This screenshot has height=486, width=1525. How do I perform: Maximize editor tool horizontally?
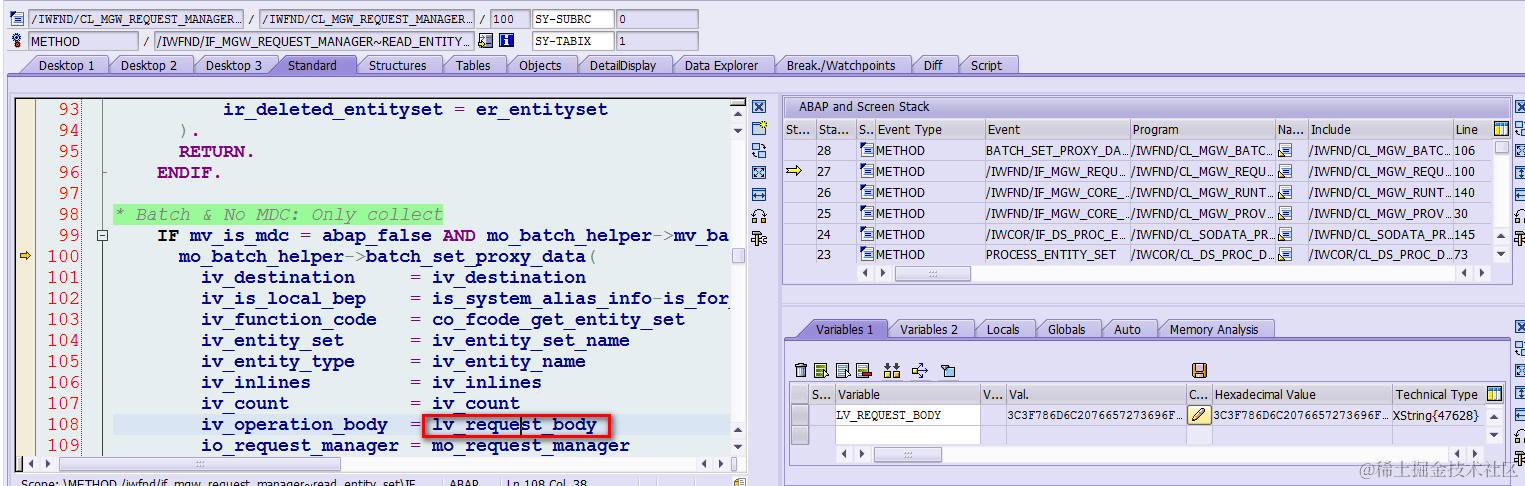[758, 194]
